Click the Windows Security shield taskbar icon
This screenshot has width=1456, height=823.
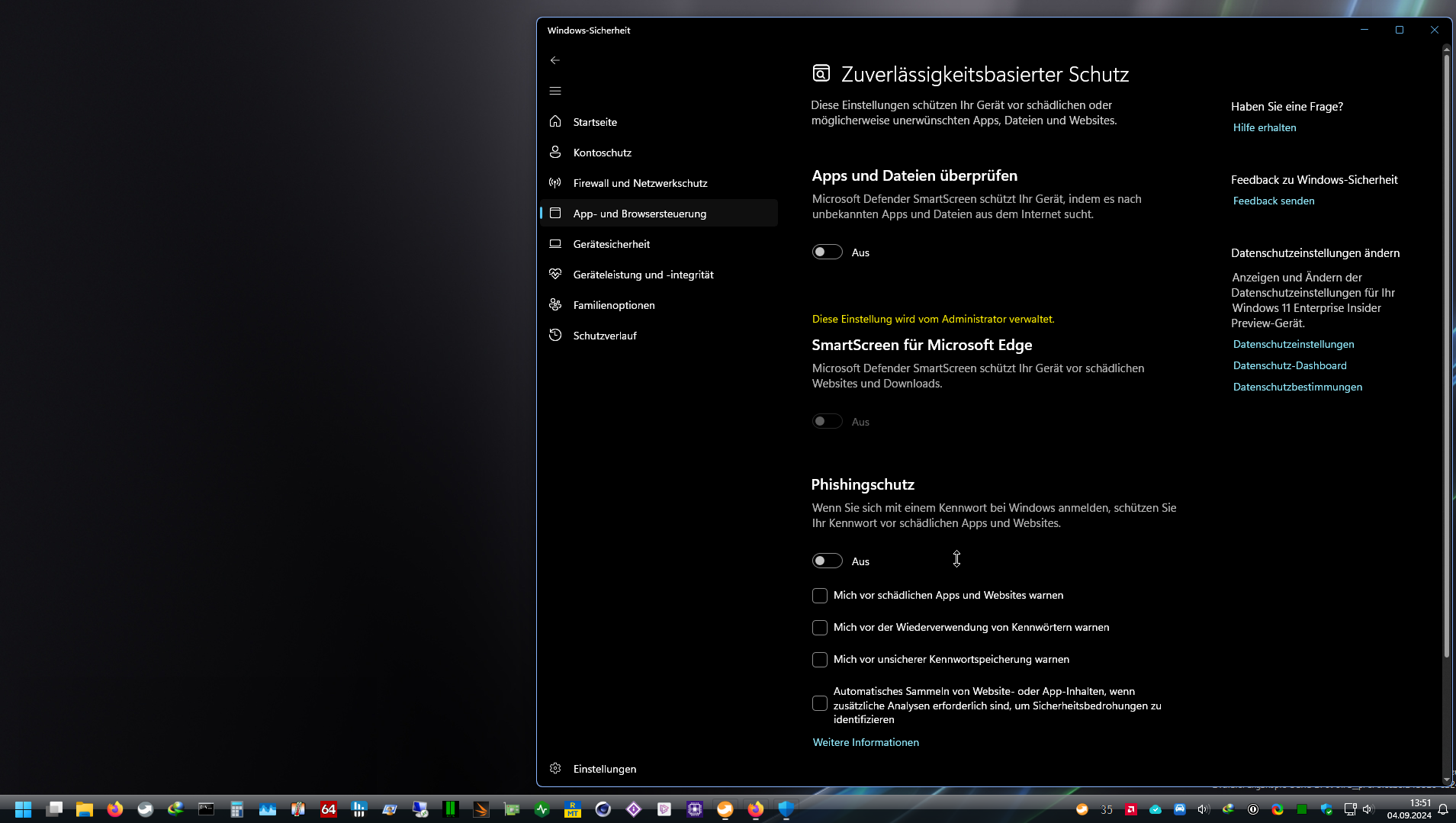click(786, 809)
